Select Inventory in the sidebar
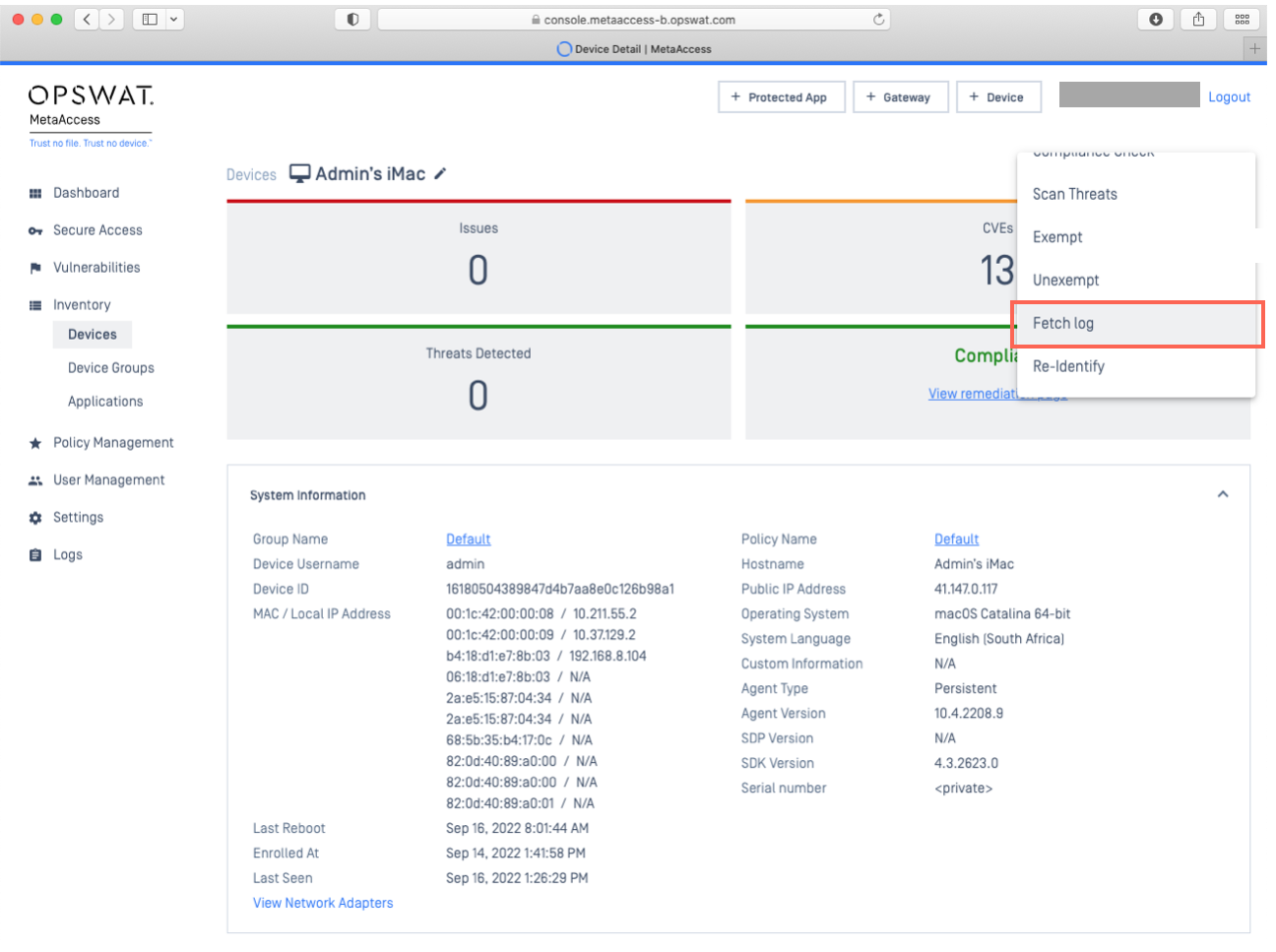 [82, 305]
